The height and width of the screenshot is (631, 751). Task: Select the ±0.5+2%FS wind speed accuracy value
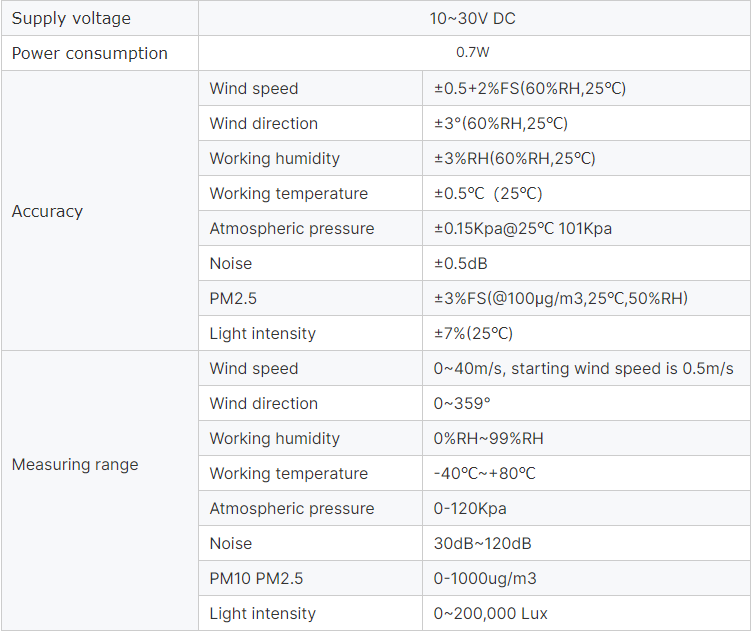(530, 89)
